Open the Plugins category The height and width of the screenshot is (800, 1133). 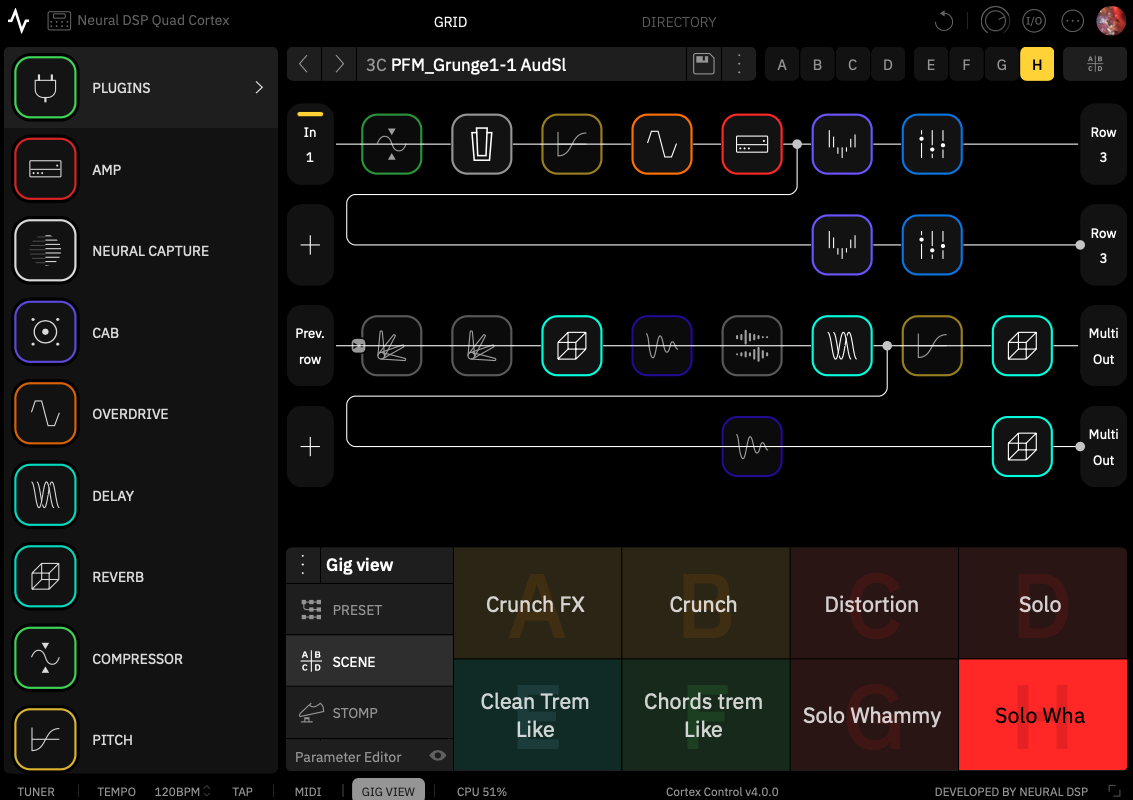tap(141, 88)
